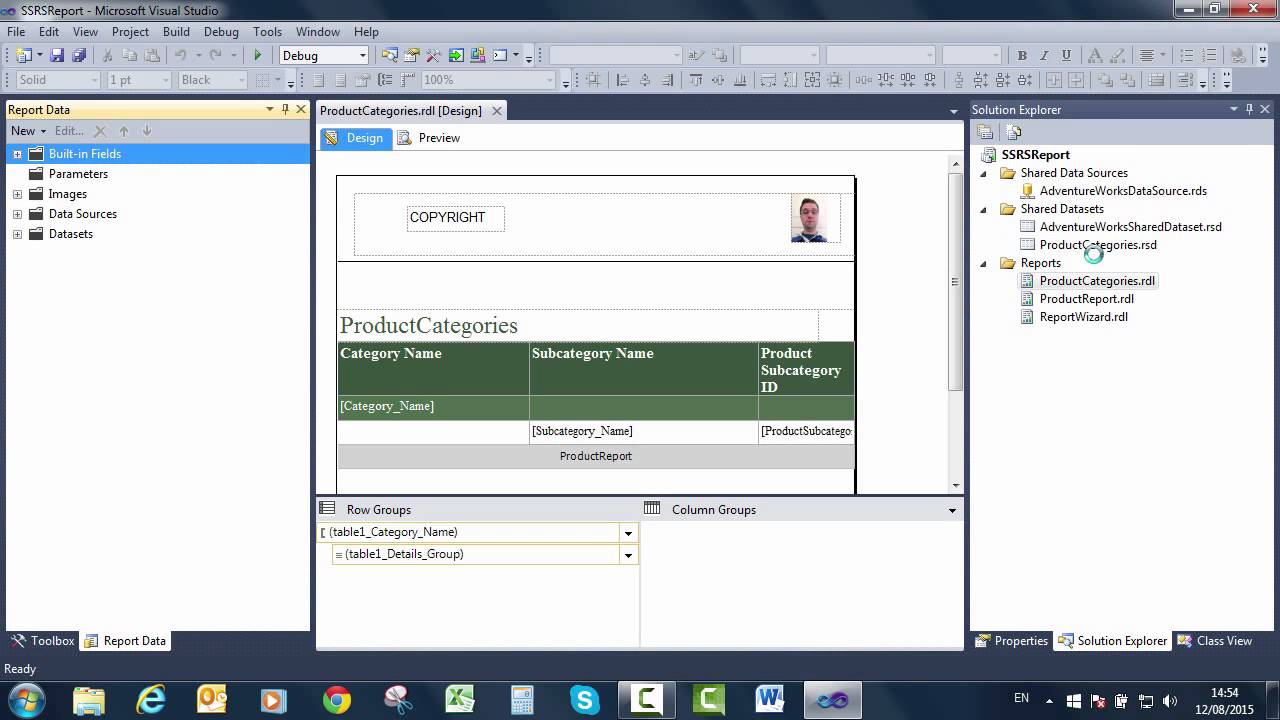Image resolution: width=1280 pixels, height=720 pixels.
Task: Switch to the Class View tab
Action: coord(1214,641)
